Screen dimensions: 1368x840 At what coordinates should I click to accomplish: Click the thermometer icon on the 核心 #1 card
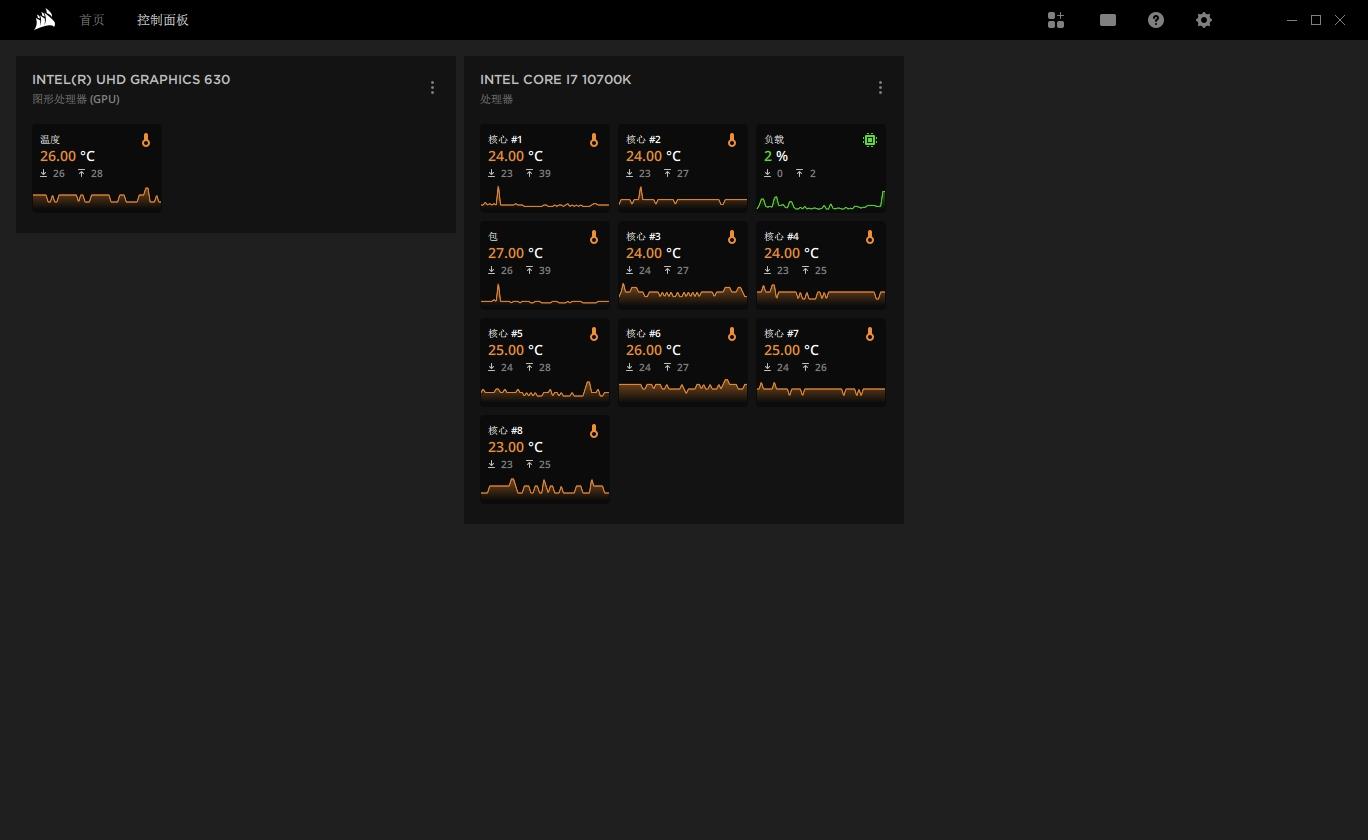[594, 140]
